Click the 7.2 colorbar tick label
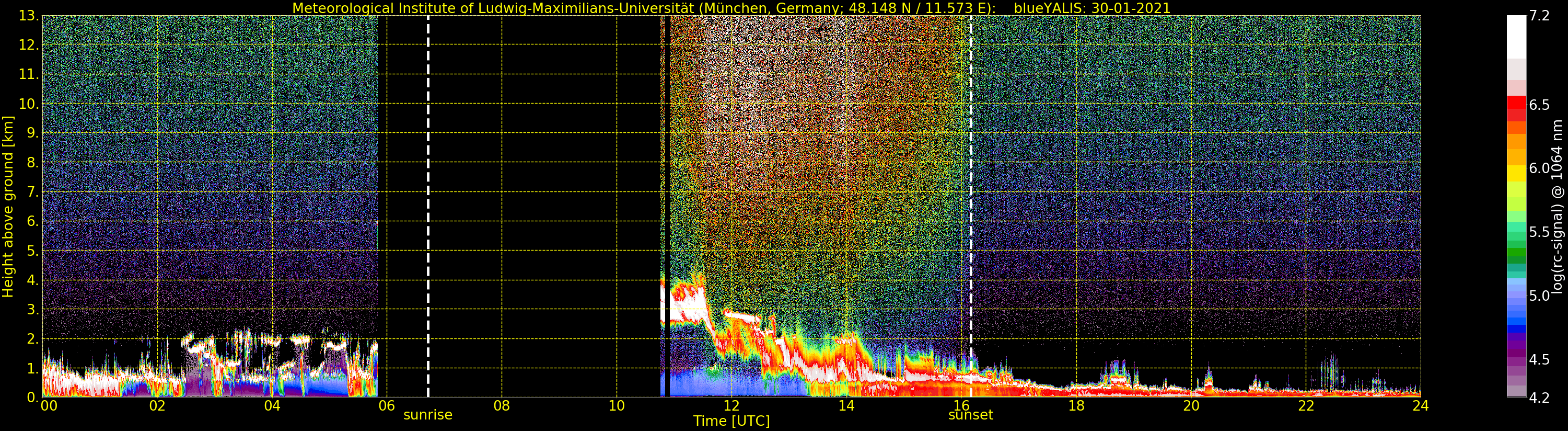 (x=1539, y=16)
